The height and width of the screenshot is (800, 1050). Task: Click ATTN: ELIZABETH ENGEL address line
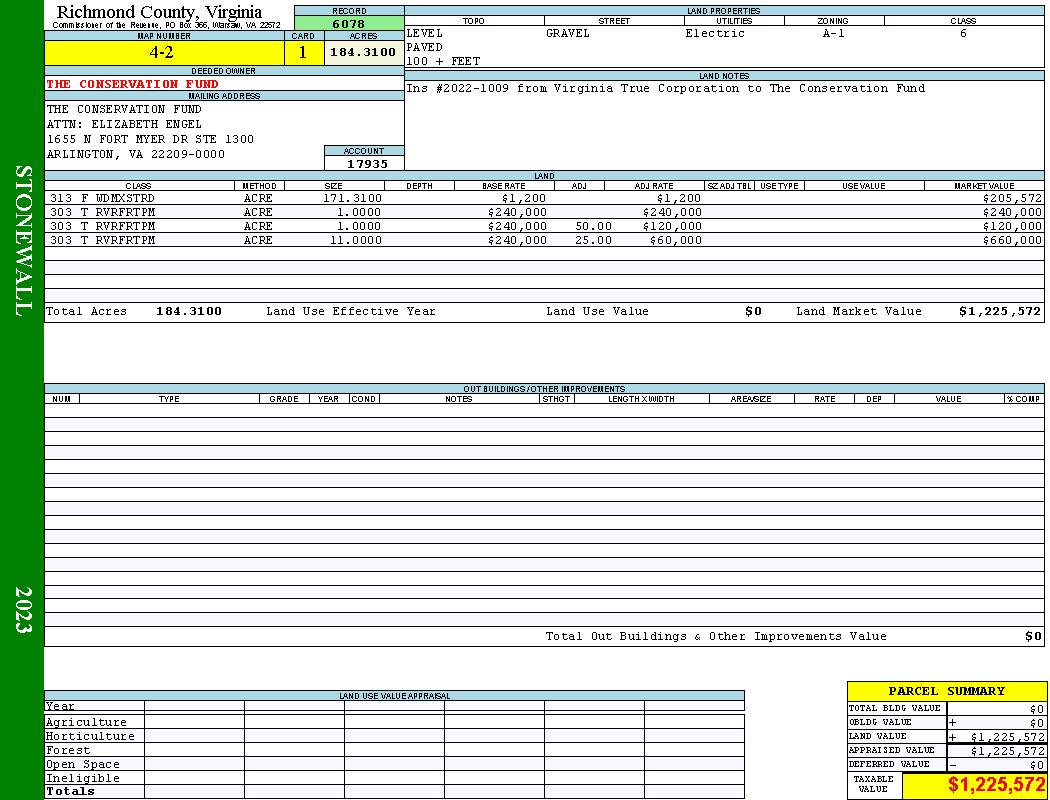click(x=124, y=125)
